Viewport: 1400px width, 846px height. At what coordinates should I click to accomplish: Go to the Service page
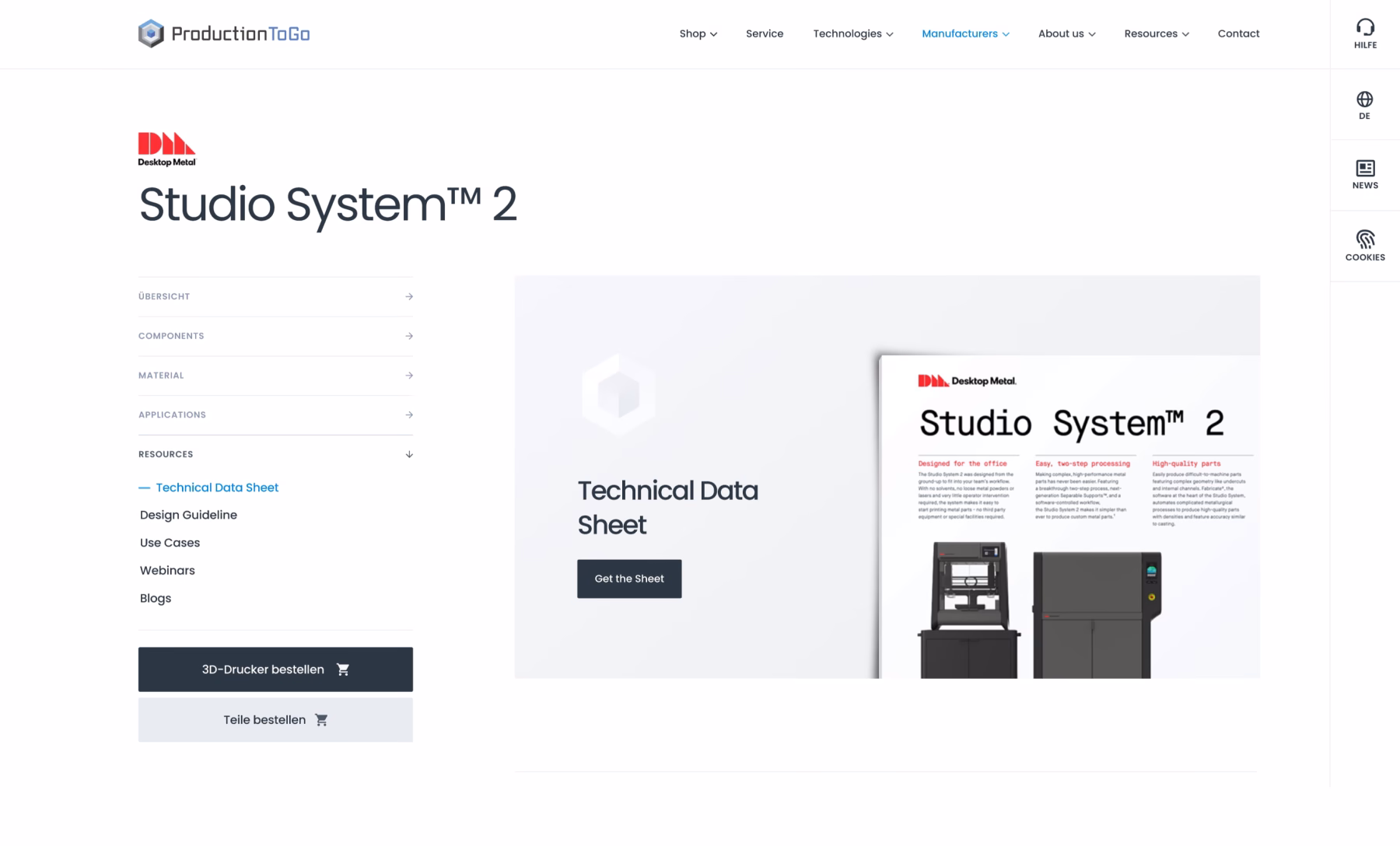765,33
